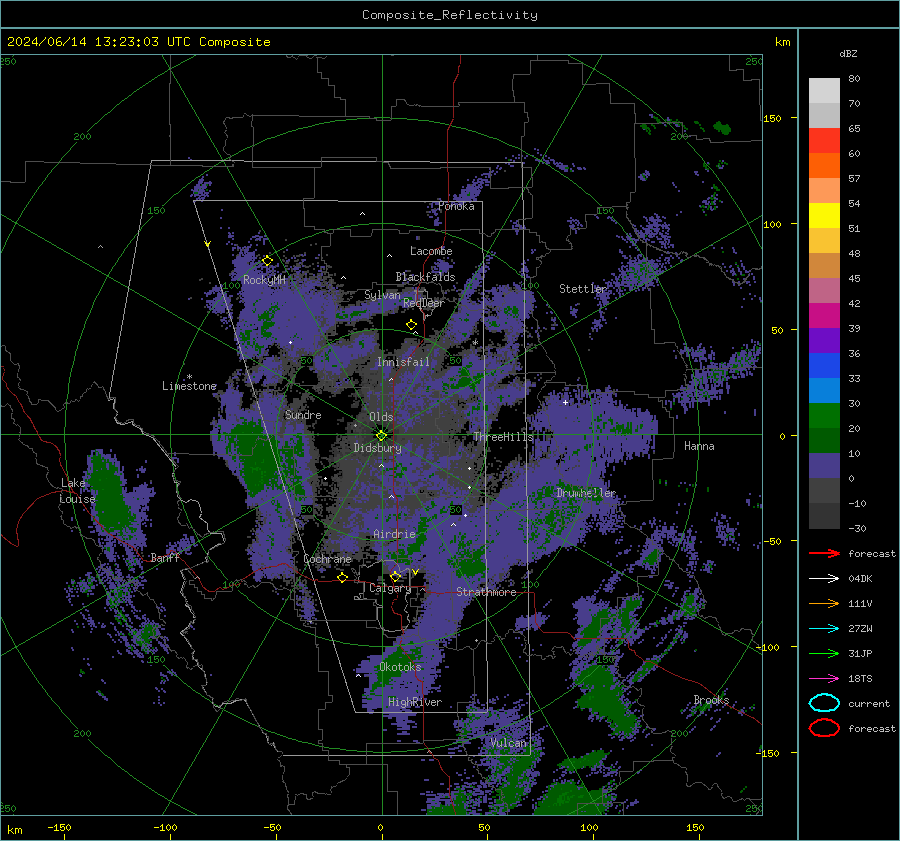Click the cyan 27ZW arrow icon
Image resolution: width=900 pixels, height=841 pixels.
824,629
